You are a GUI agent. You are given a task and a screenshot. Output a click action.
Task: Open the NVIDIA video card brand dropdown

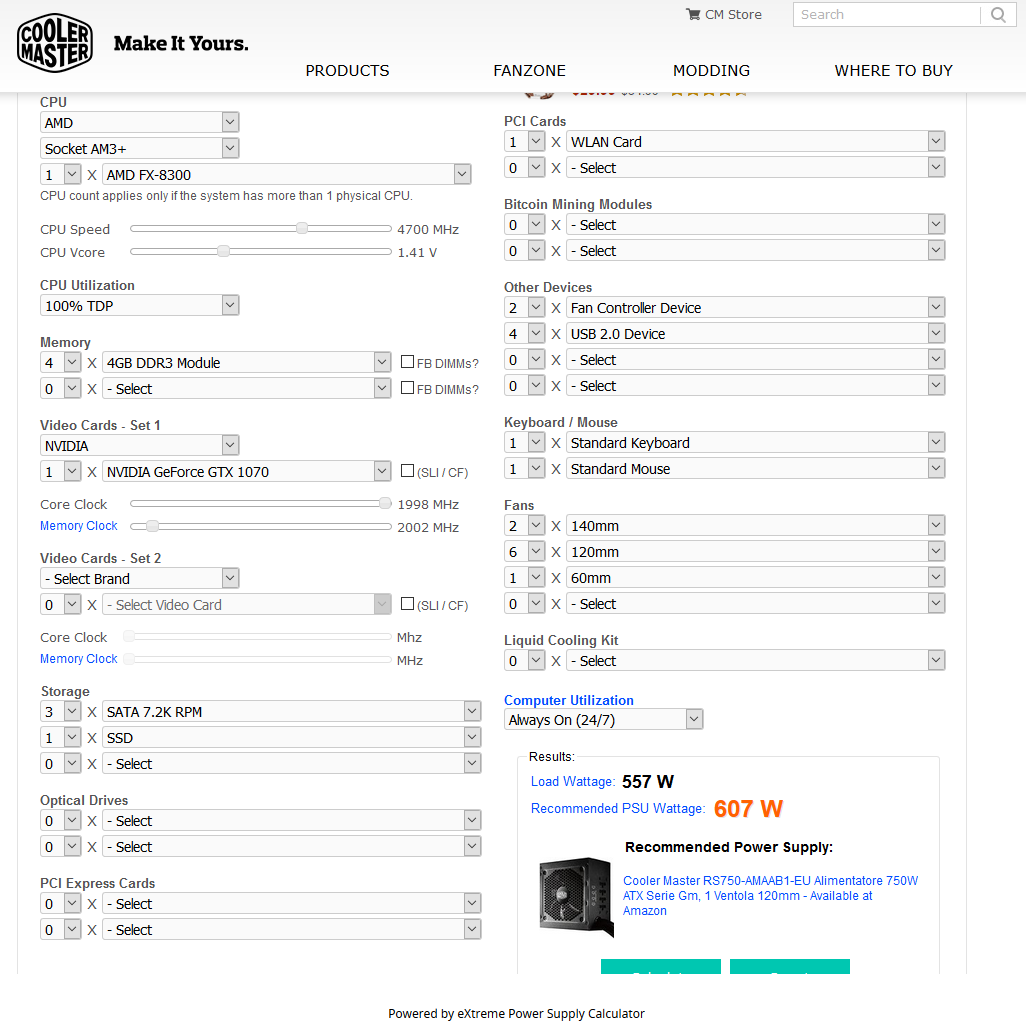click(x=140, y=446)
